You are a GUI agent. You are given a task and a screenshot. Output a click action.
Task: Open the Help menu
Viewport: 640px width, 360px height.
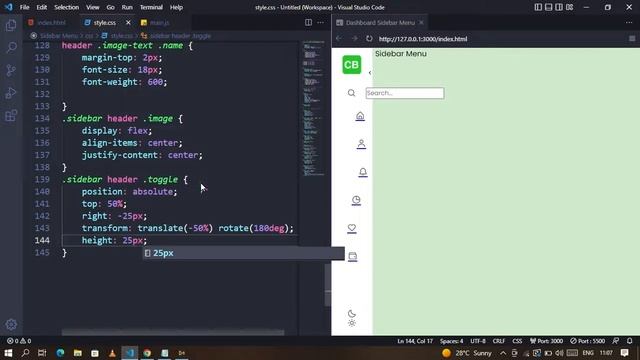click(176, 7)
